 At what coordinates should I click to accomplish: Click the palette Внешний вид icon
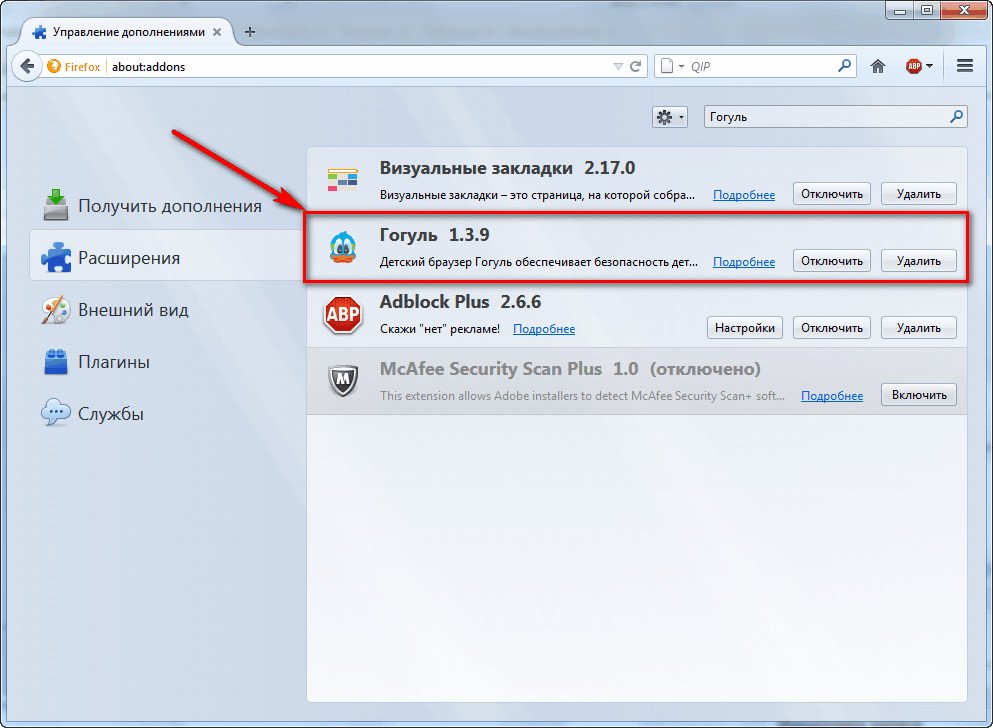pyautogui.click(x=56, y=310)
